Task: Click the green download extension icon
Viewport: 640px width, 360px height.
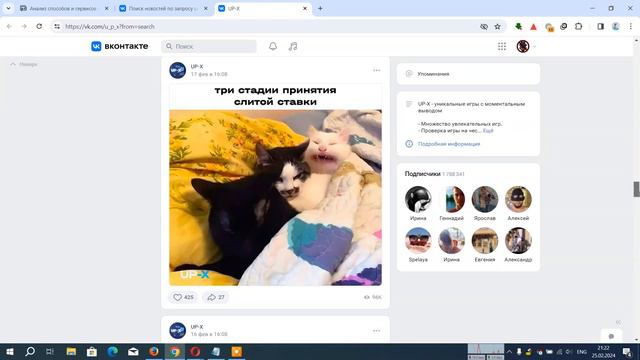Action: pyautogui.click(x=518, y=27)
